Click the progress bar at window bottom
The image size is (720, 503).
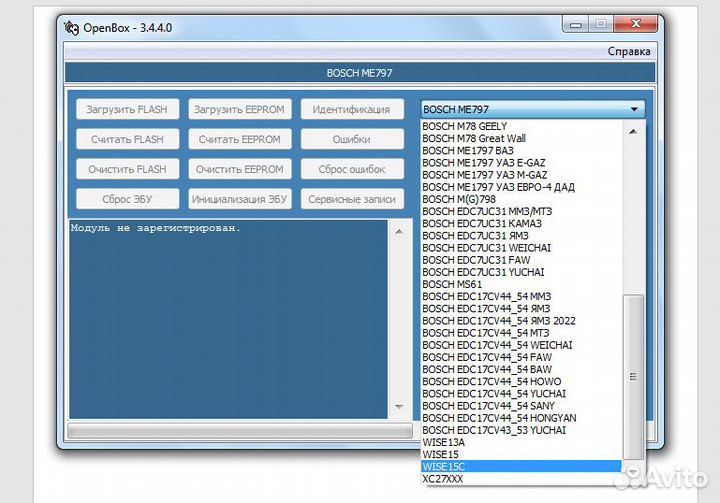[x=240, y=430]
